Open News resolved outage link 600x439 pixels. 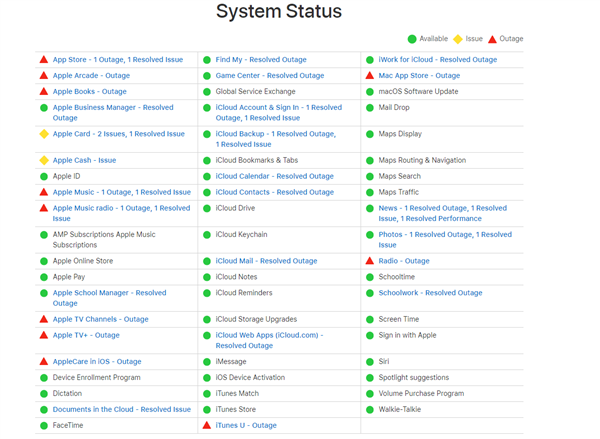pos(443,213)
